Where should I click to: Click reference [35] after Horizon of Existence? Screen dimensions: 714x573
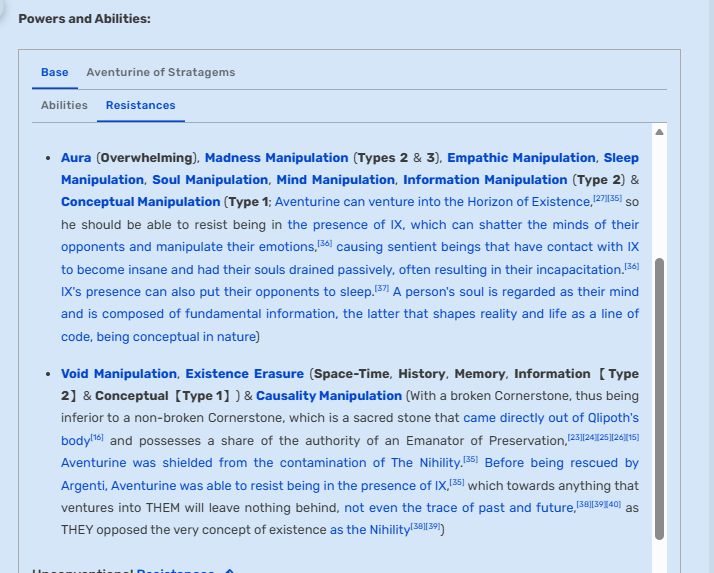coord(615,198)
